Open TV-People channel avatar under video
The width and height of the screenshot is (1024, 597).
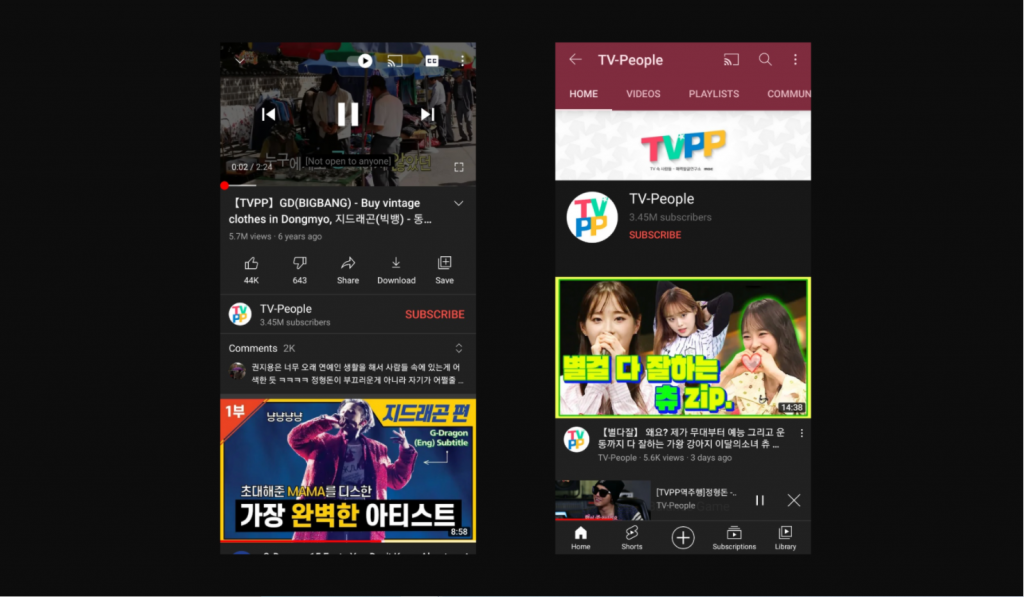point(240,314)
